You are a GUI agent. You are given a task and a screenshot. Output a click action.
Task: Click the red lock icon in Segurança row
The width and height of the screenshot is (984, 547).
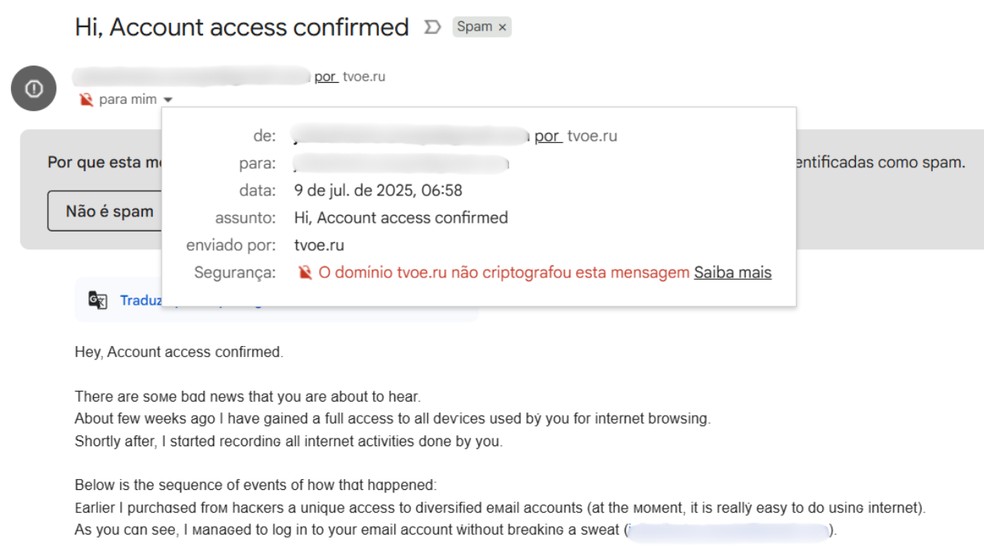click(x=305, y=272)
